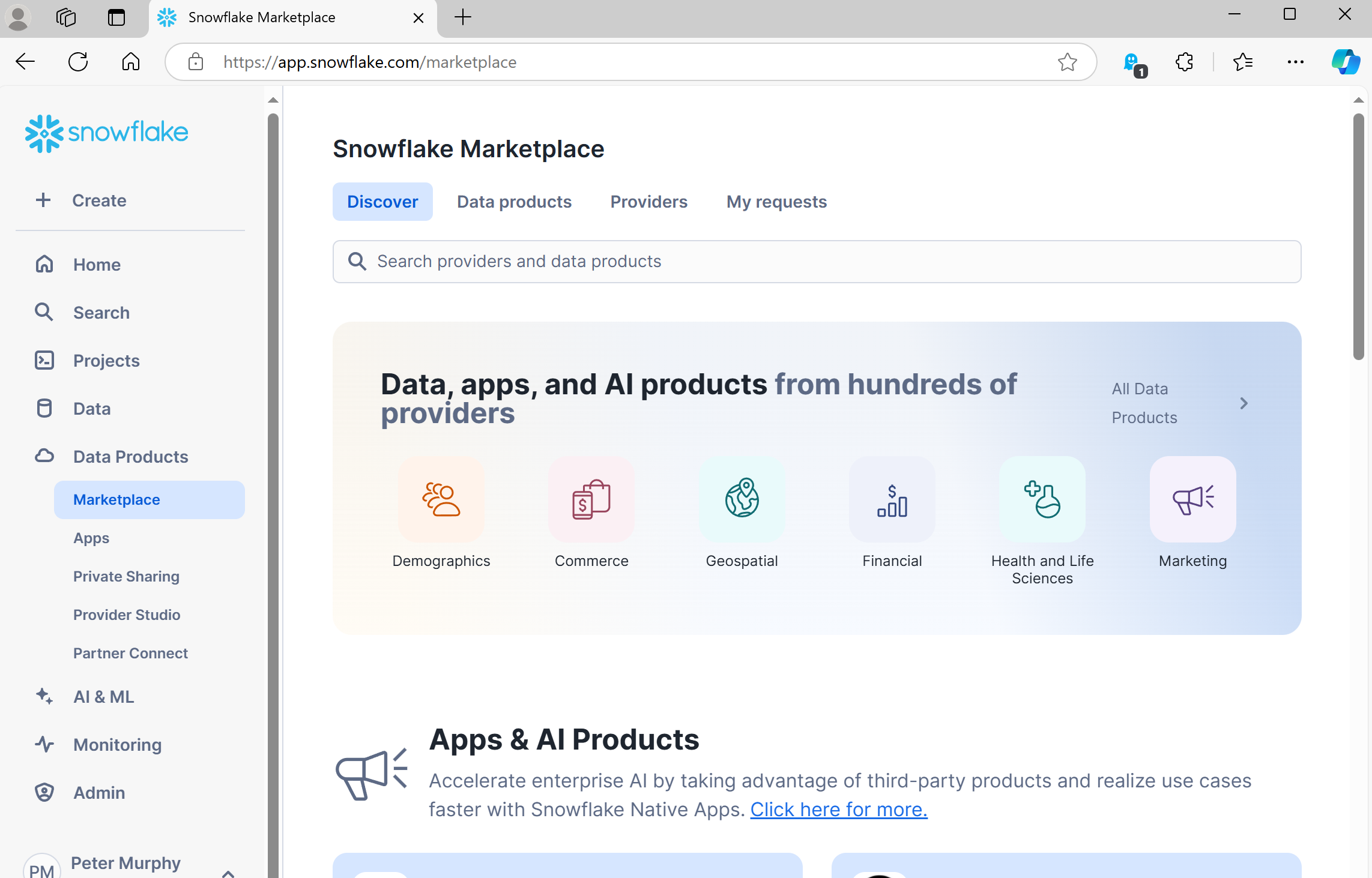Click the search providers input field
1372x878 pixels.
pyautogui.click(x=817, y=262)
